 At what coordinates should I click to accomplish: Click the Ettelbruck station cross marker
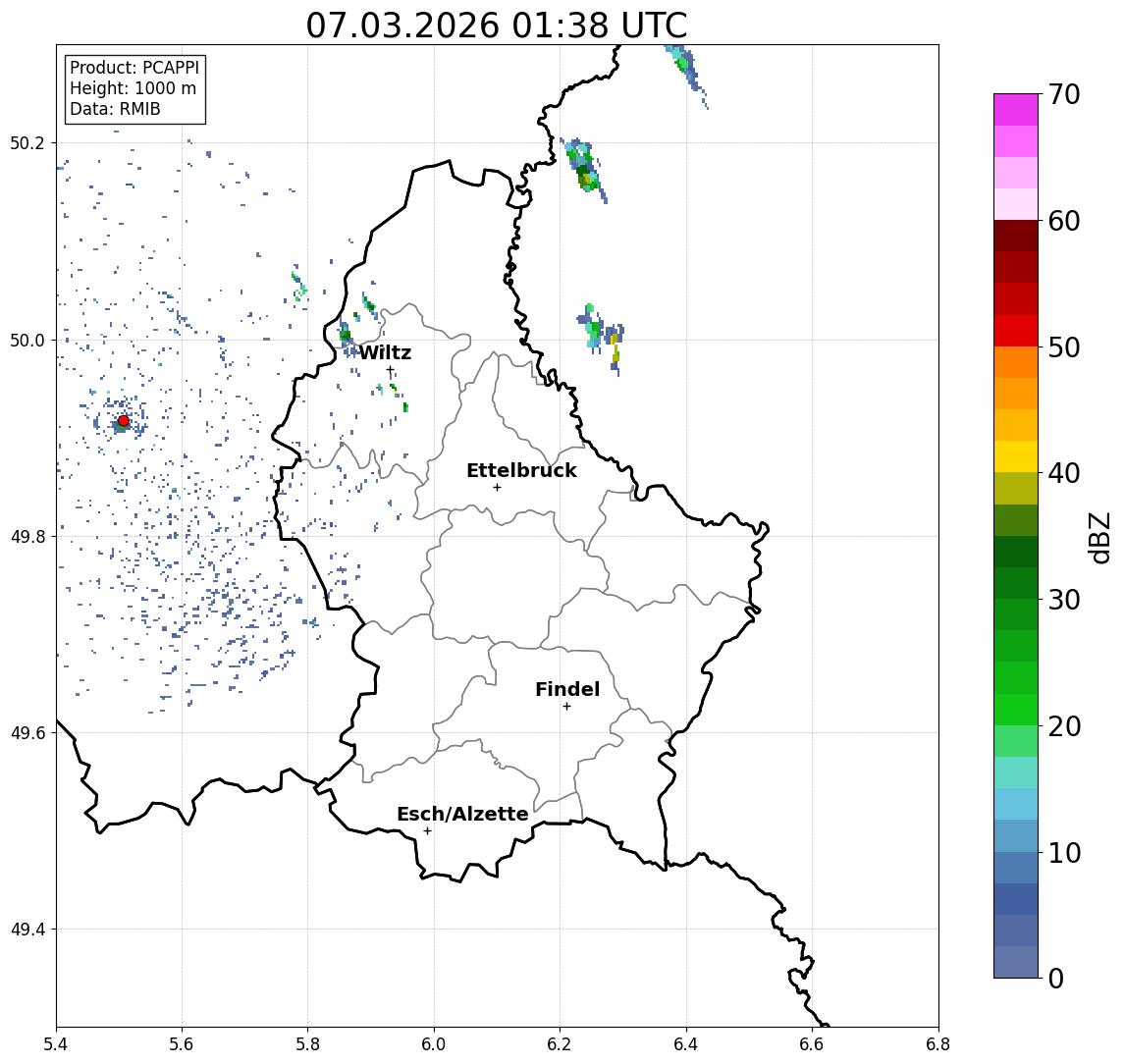coord(497,488)
